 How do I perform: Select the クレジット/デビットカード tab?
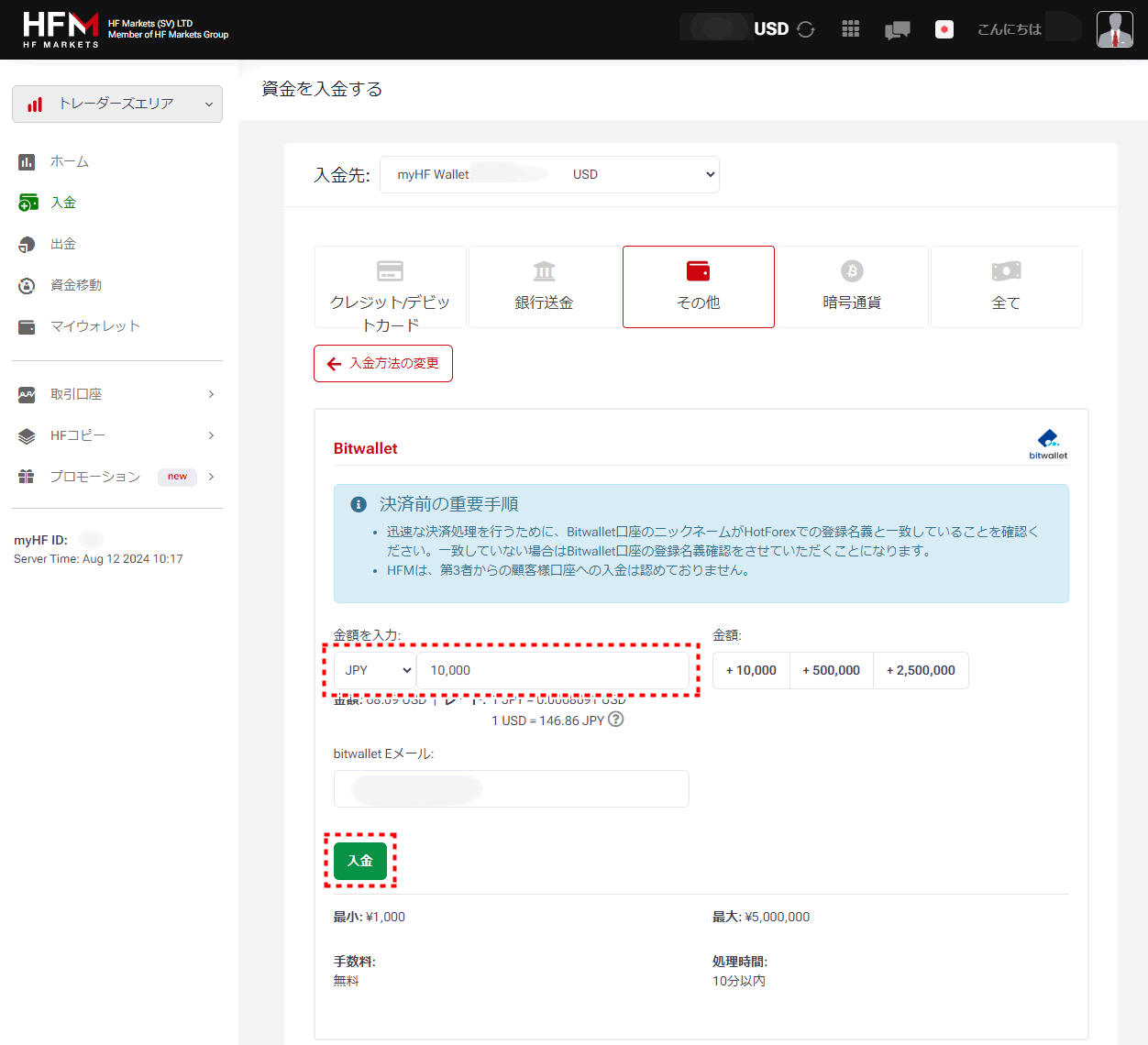coord(391,287)
